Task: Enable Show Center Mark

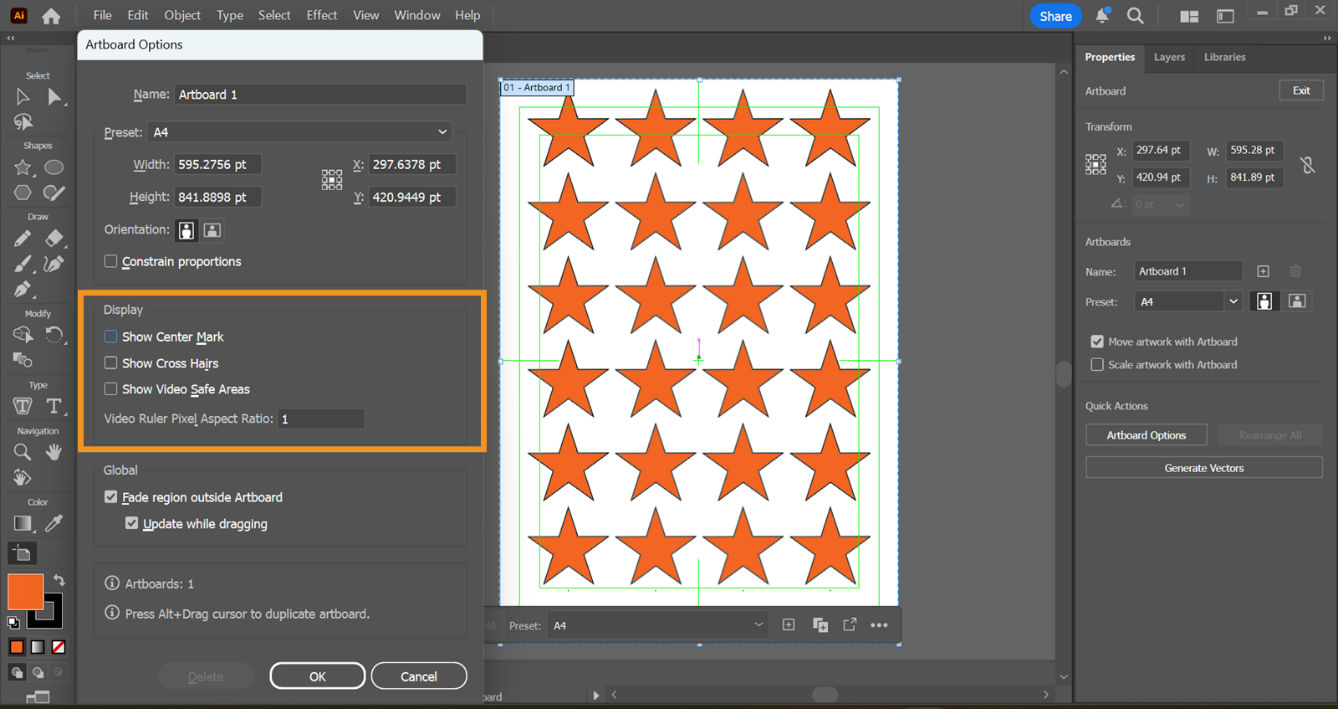Action: tap(110, 336)
